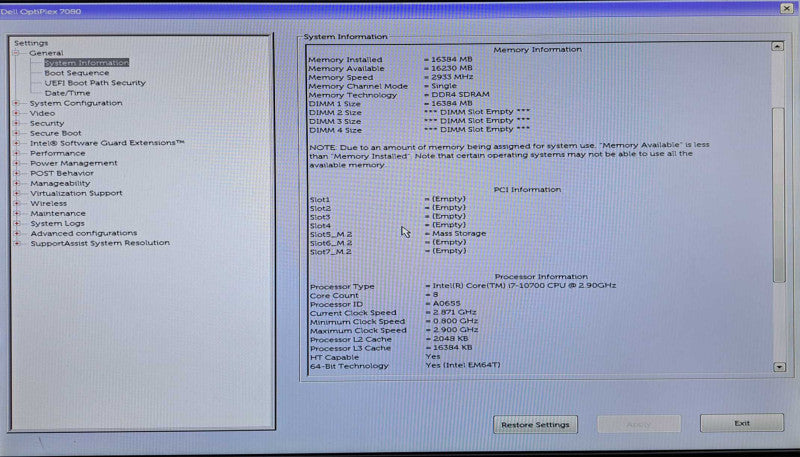Expand the Power Management node
Image resolution: width=800 pixels, height=457 pixels.
pyautogui.click(x=16, y=163)
